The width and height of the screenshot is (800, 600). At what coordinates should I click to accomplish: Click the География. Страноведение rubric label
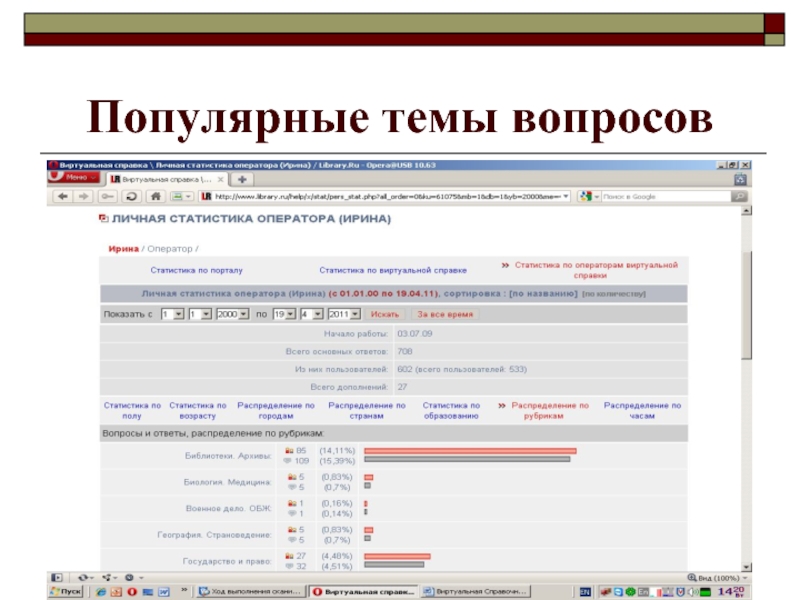click(214, 535)
